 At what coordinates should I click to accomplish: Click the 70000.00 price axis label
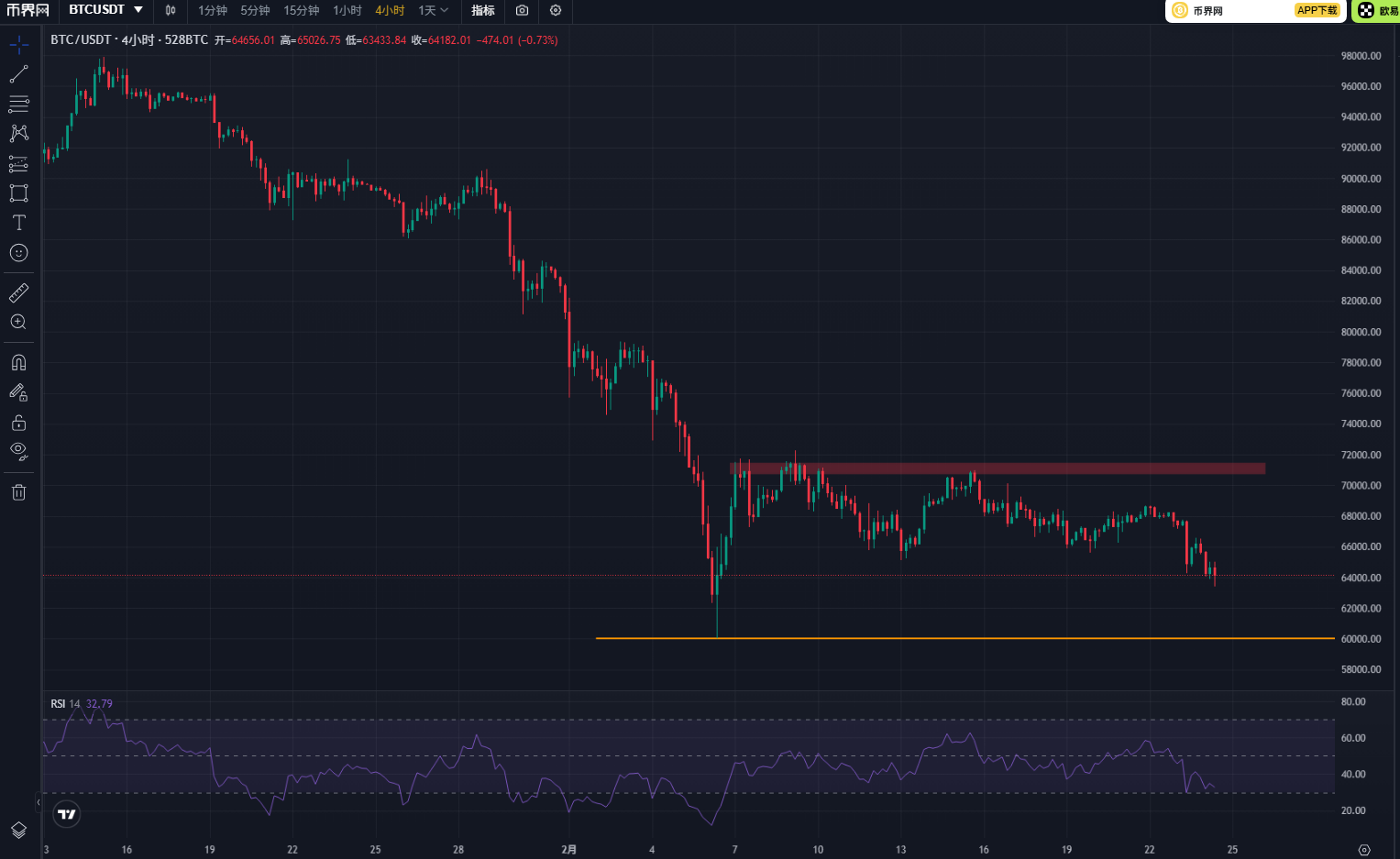(1361, 485)
